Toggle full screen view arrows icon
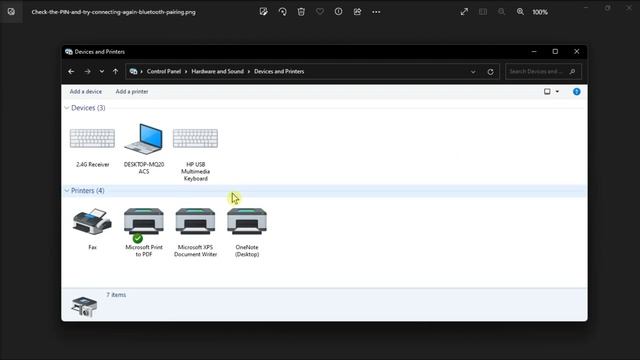The image size is (640, 360). coord(464,12)
